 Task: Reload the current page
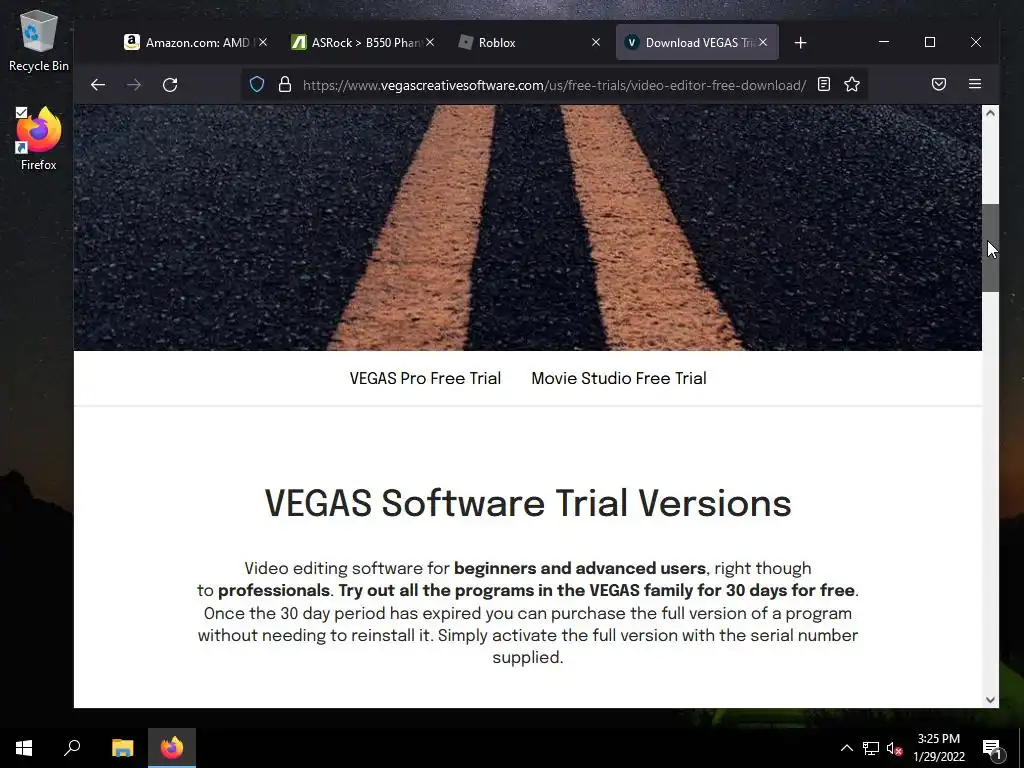tap(170, 85)
